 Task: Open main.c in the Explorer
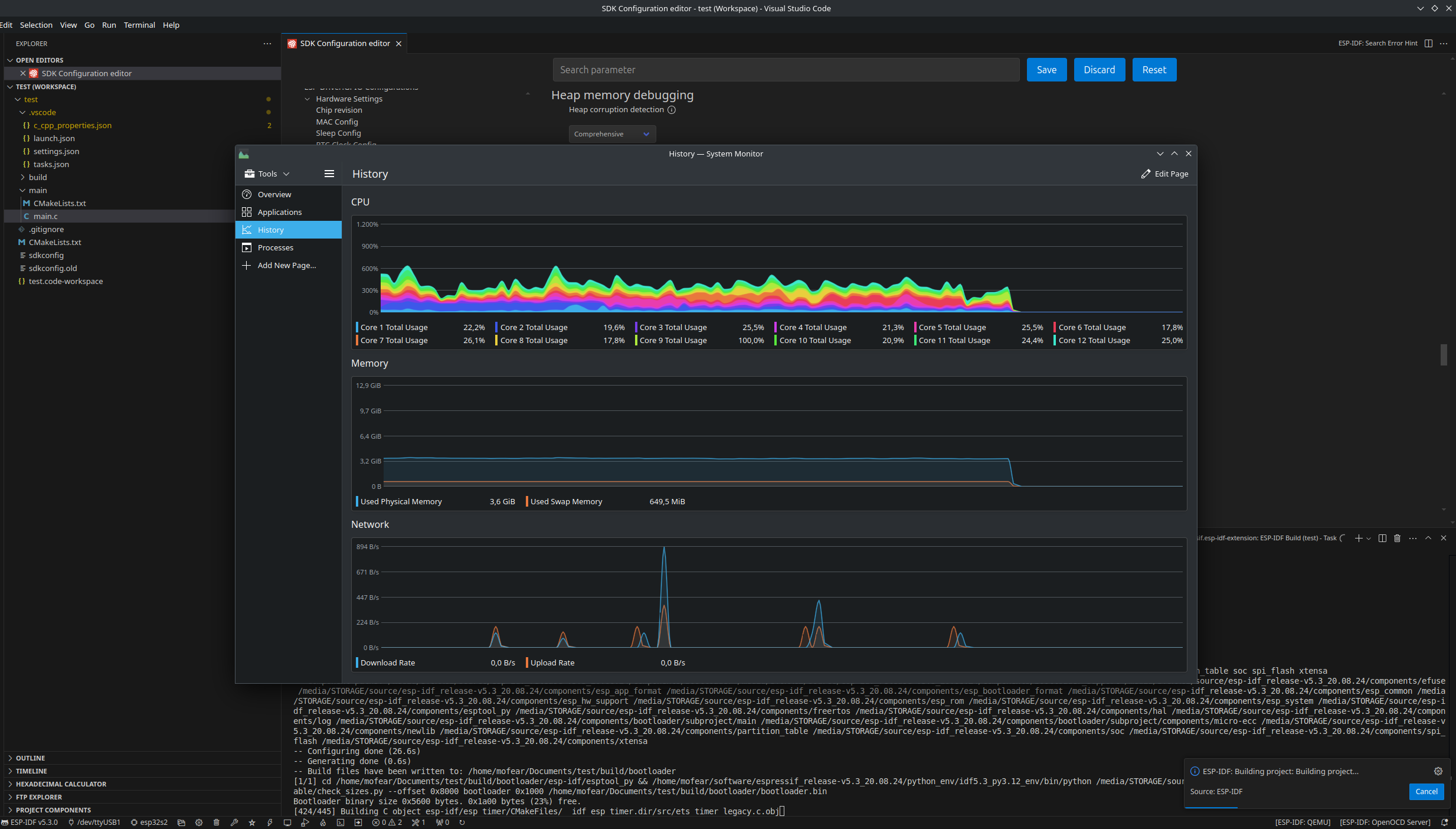[45, 216]
